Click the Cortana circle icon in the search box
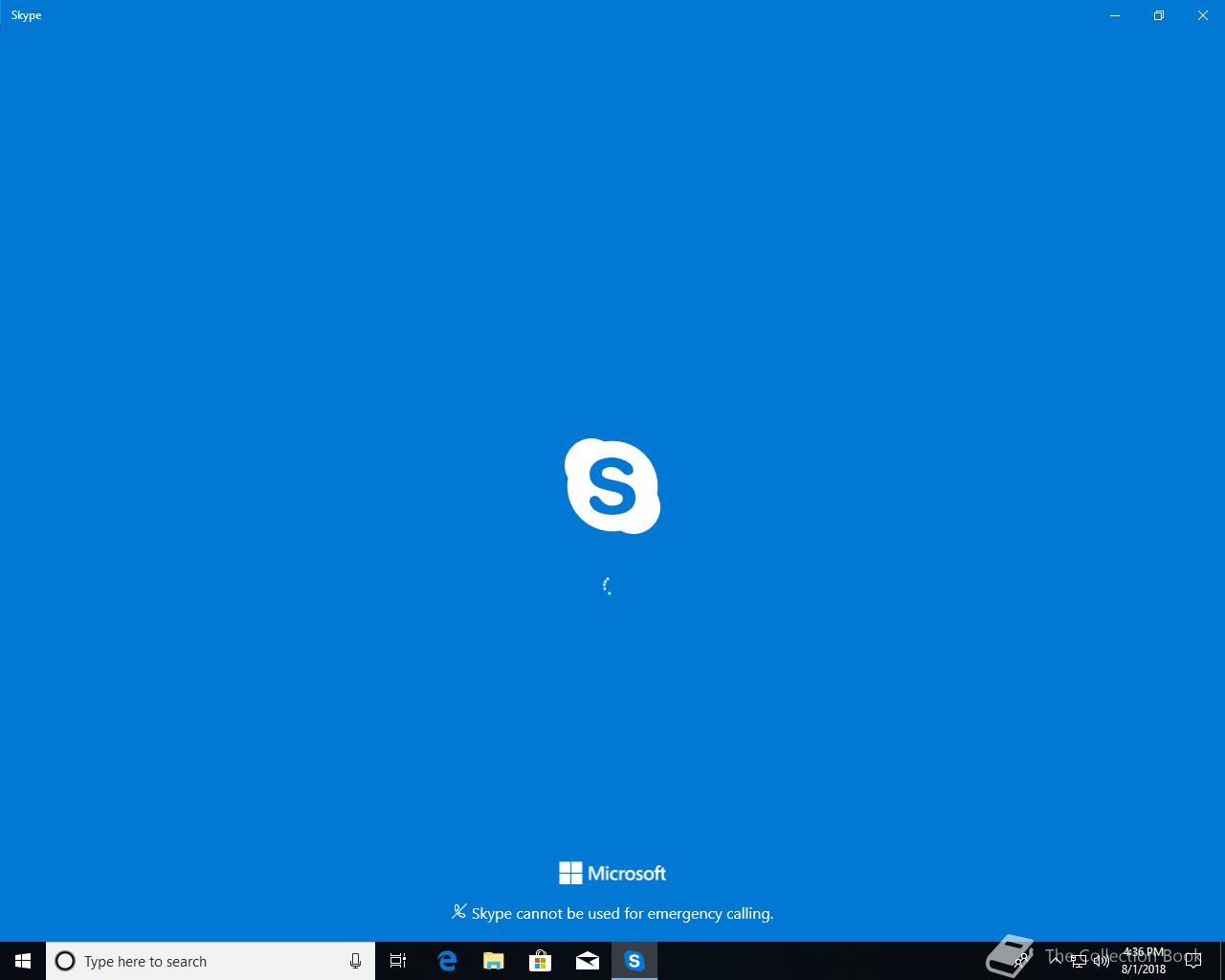The image size is (1225, 980). pos(65,961)
